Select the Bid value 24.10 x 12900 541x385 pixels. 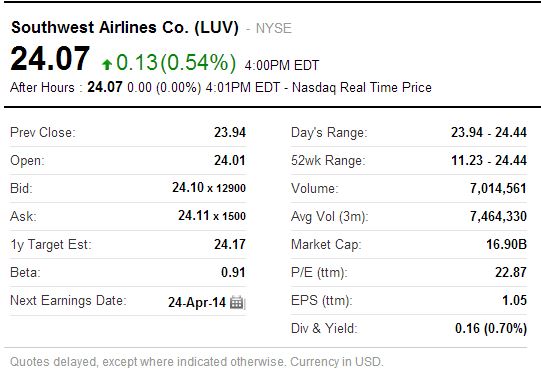[x=209, y=188]
